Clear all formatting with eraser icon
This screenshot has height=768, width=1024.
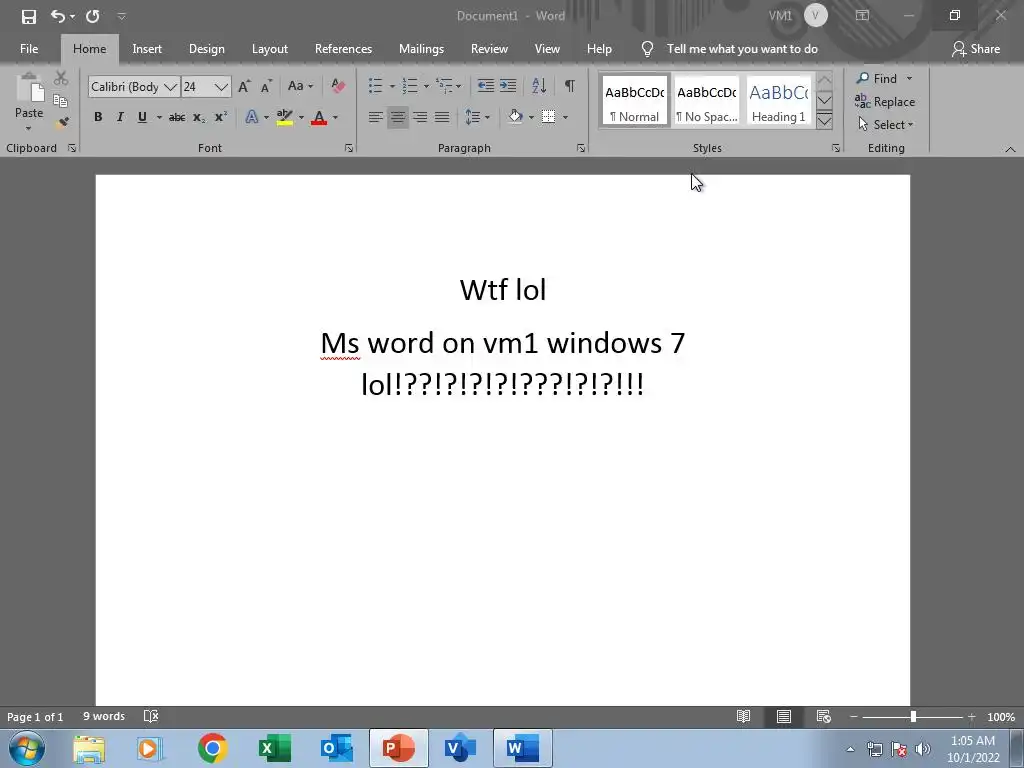tap(338, 86)
